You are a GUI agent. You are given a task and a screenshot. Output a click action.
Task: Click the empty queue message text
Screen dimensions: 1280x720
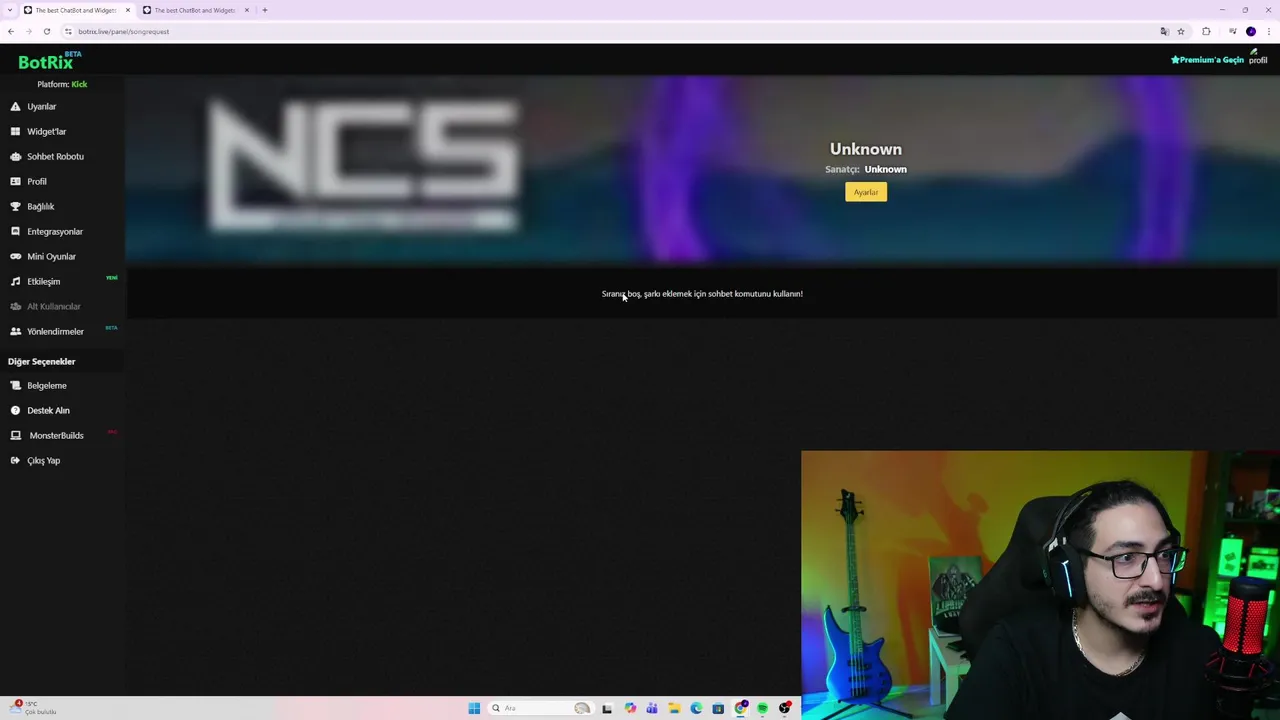[x=702, y=294]
